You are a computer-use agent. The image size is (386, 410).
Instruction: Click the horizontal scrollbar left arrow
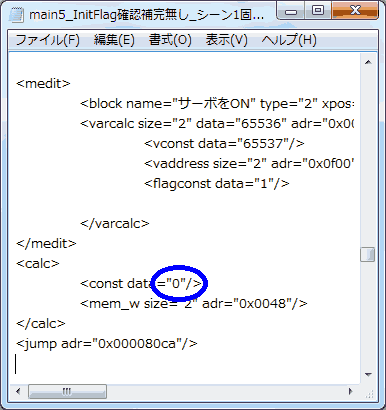pos(18,391)
